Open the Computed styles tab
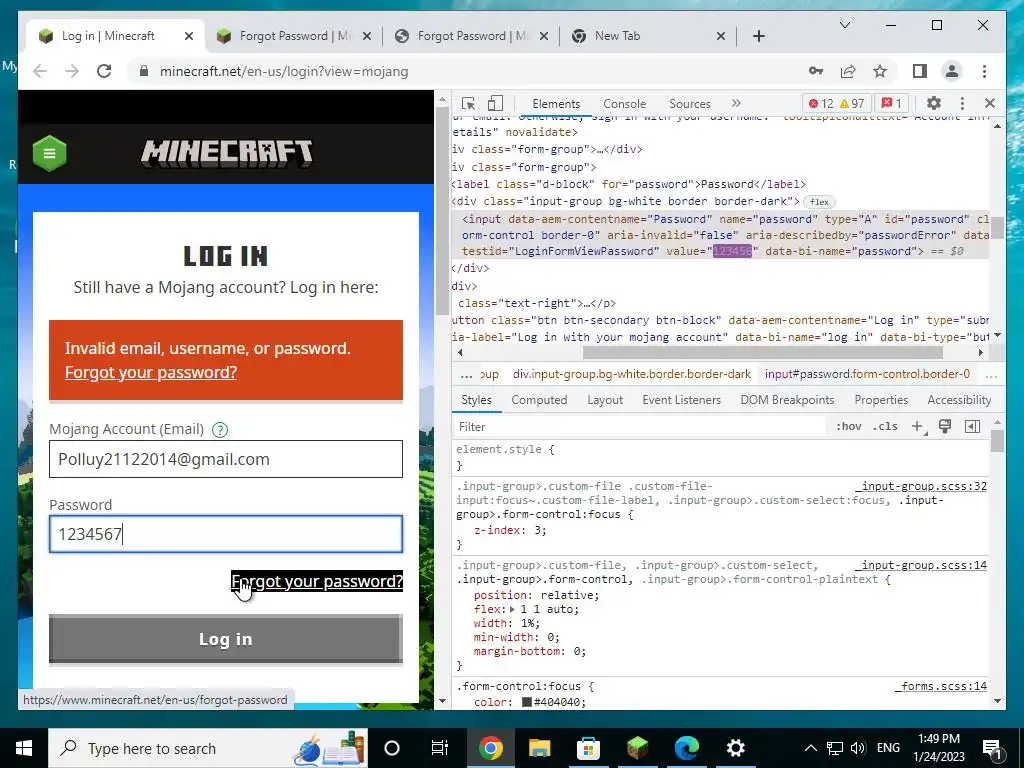Screen dimensions: 1024x768 [539, 400]
